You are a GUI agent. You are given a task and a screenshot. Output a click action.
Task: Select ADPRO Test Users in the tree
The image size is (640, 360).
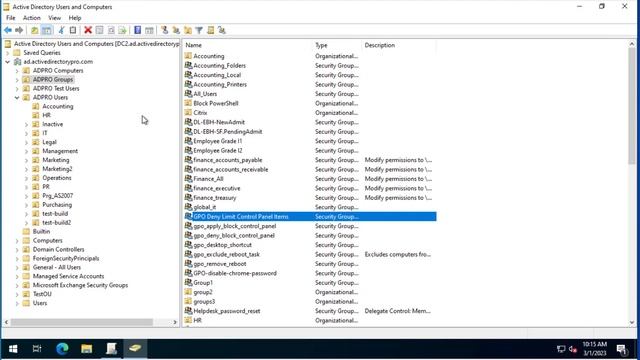(56, 89)
